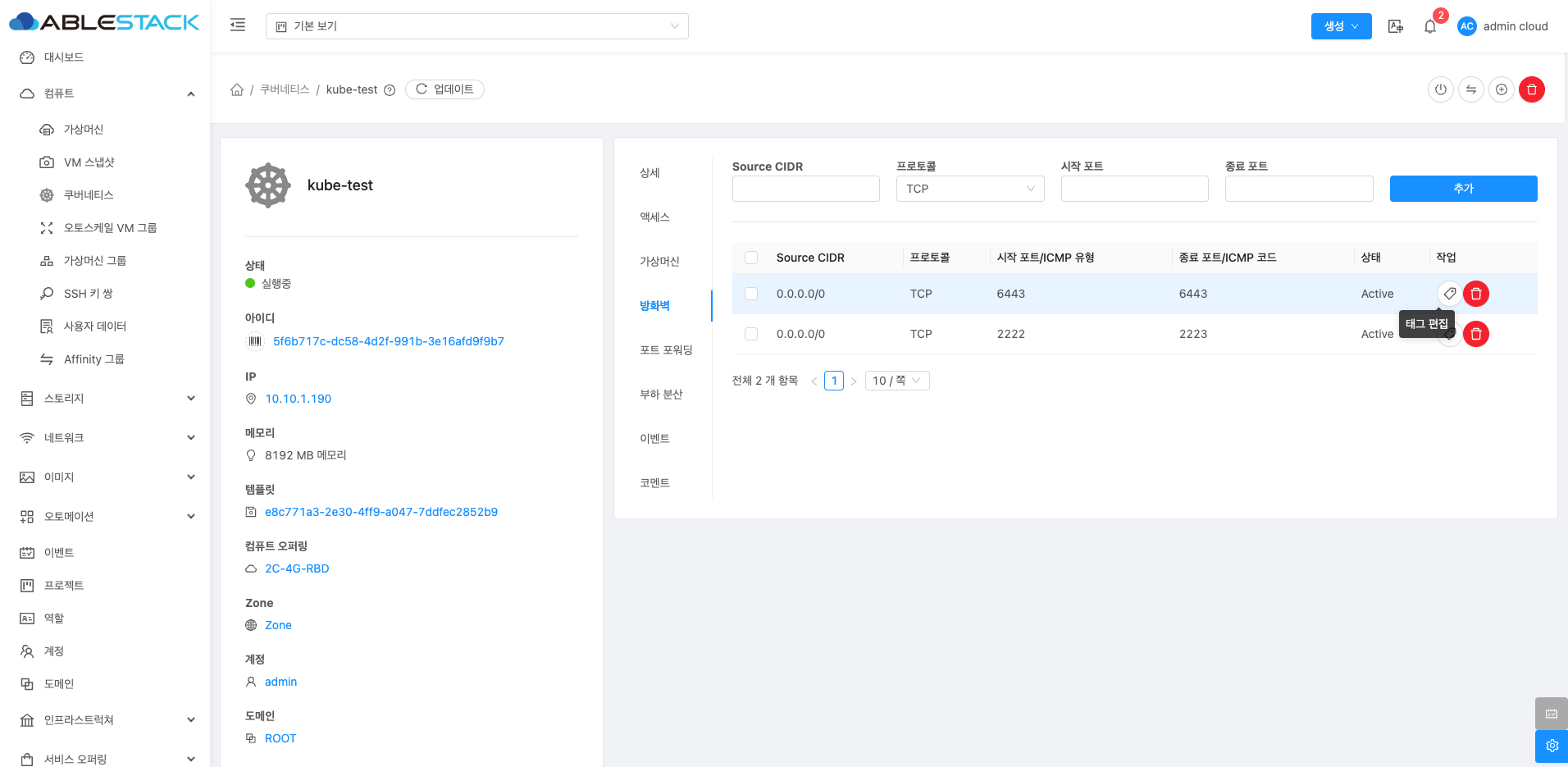Open the settings gear at bottom right
Screen dimensions: 1568x767
pos(1551,746)
